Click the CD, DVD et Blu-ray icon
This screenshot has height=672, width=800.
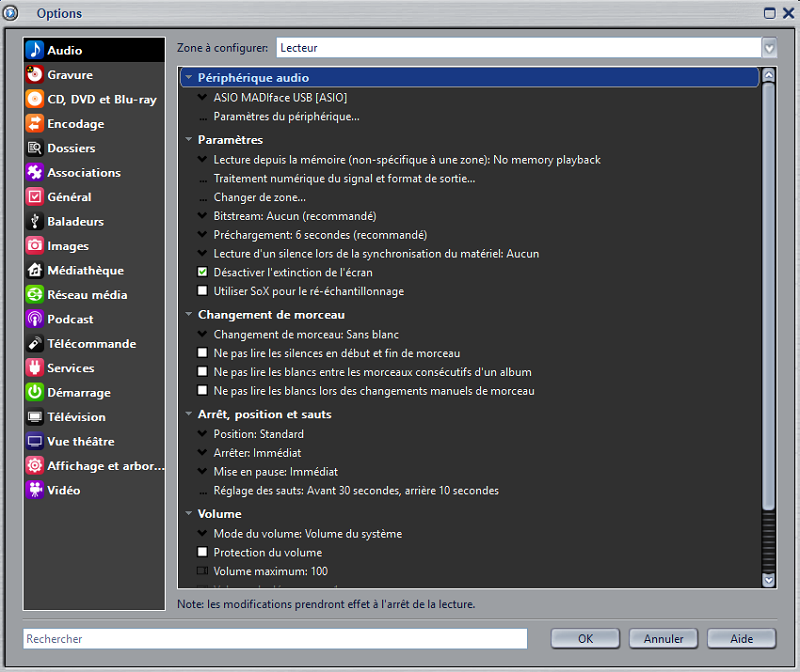(35, 99)
